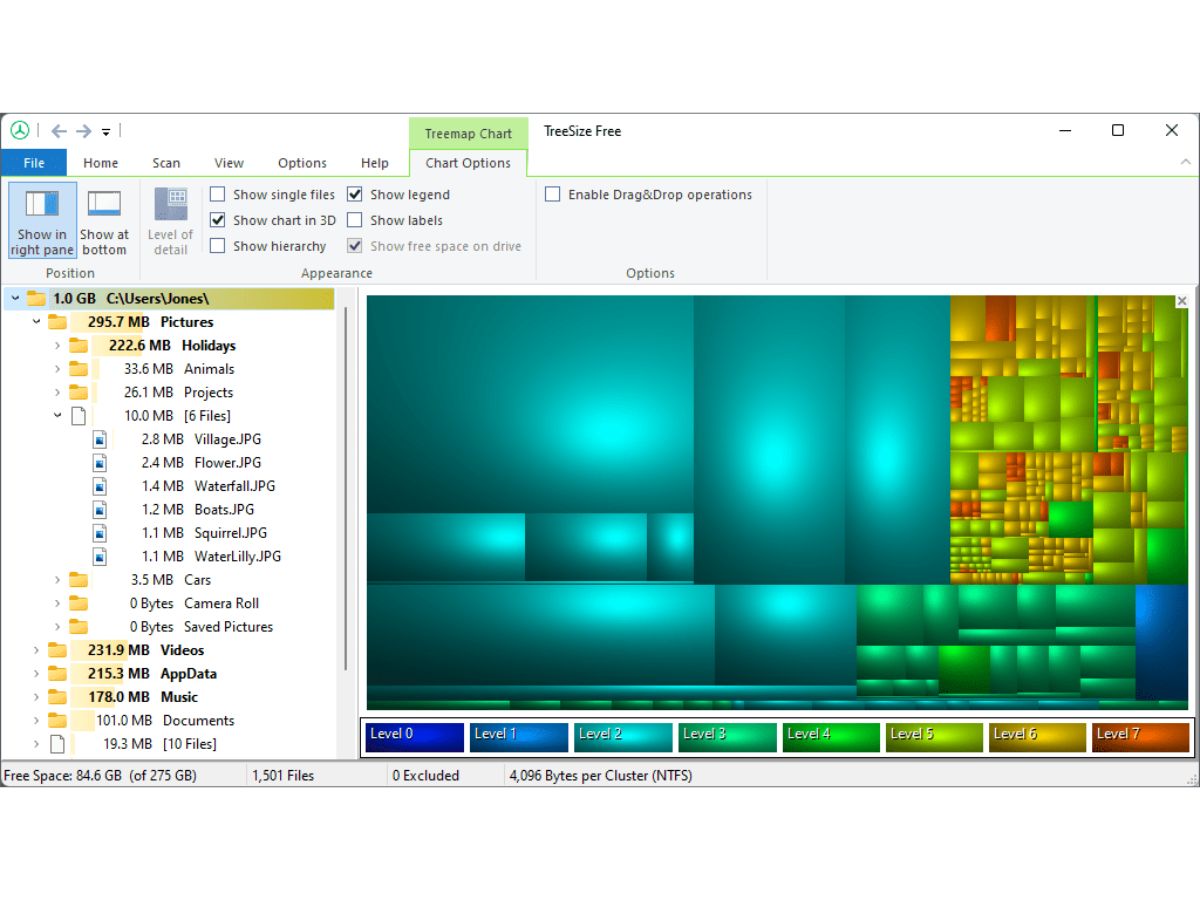Uncheck Show chart in 3D
This screenshot has height=900, width=1200.
(x=217, y=220)
